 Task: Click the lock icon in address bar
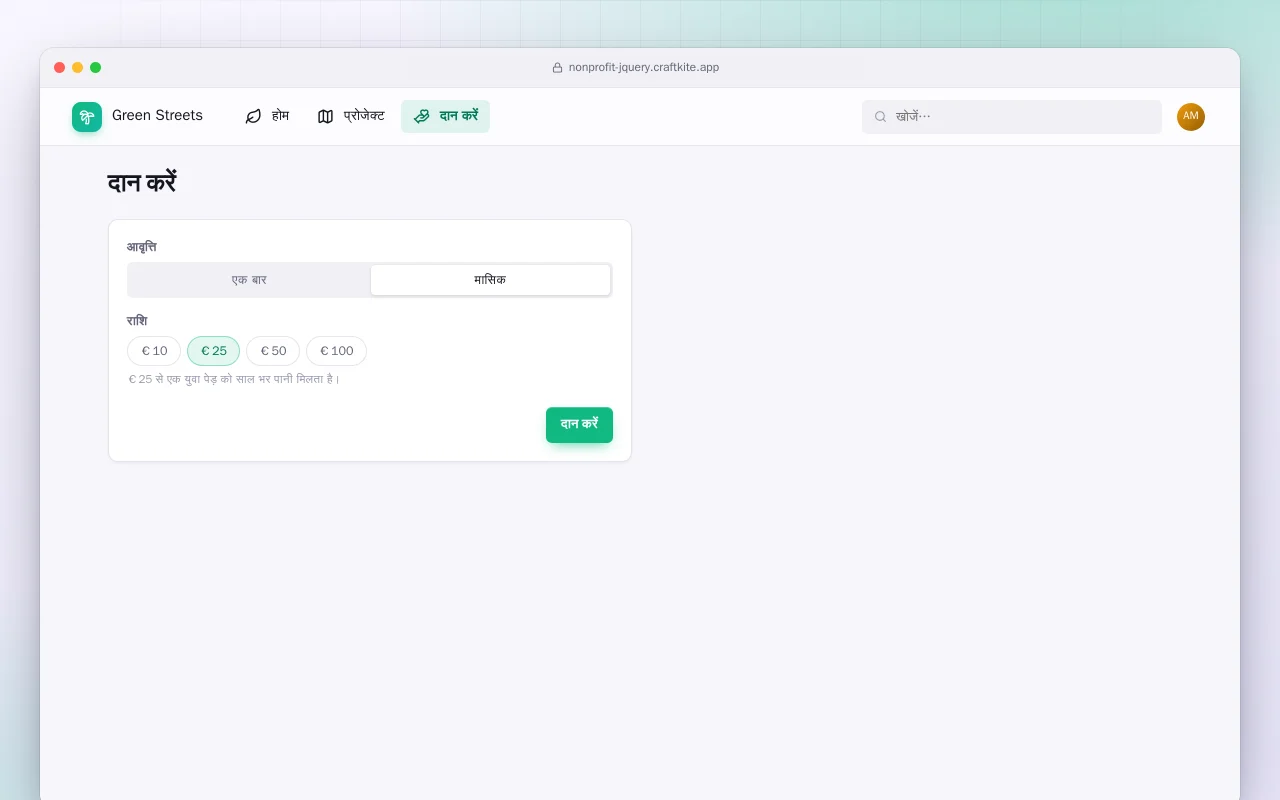pos(558,68)
